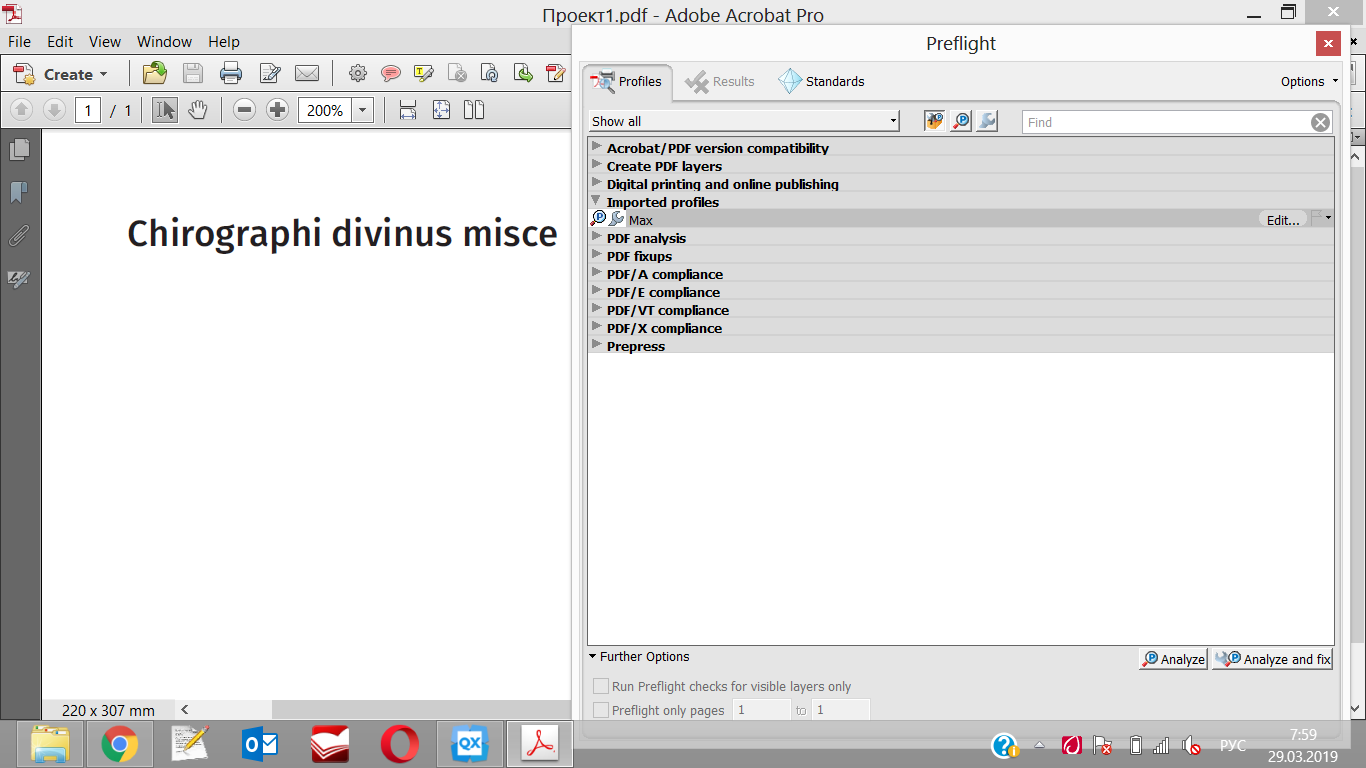
Task: Toggle Run Preflight checks for visible layers only
Action: coord(601,686)
